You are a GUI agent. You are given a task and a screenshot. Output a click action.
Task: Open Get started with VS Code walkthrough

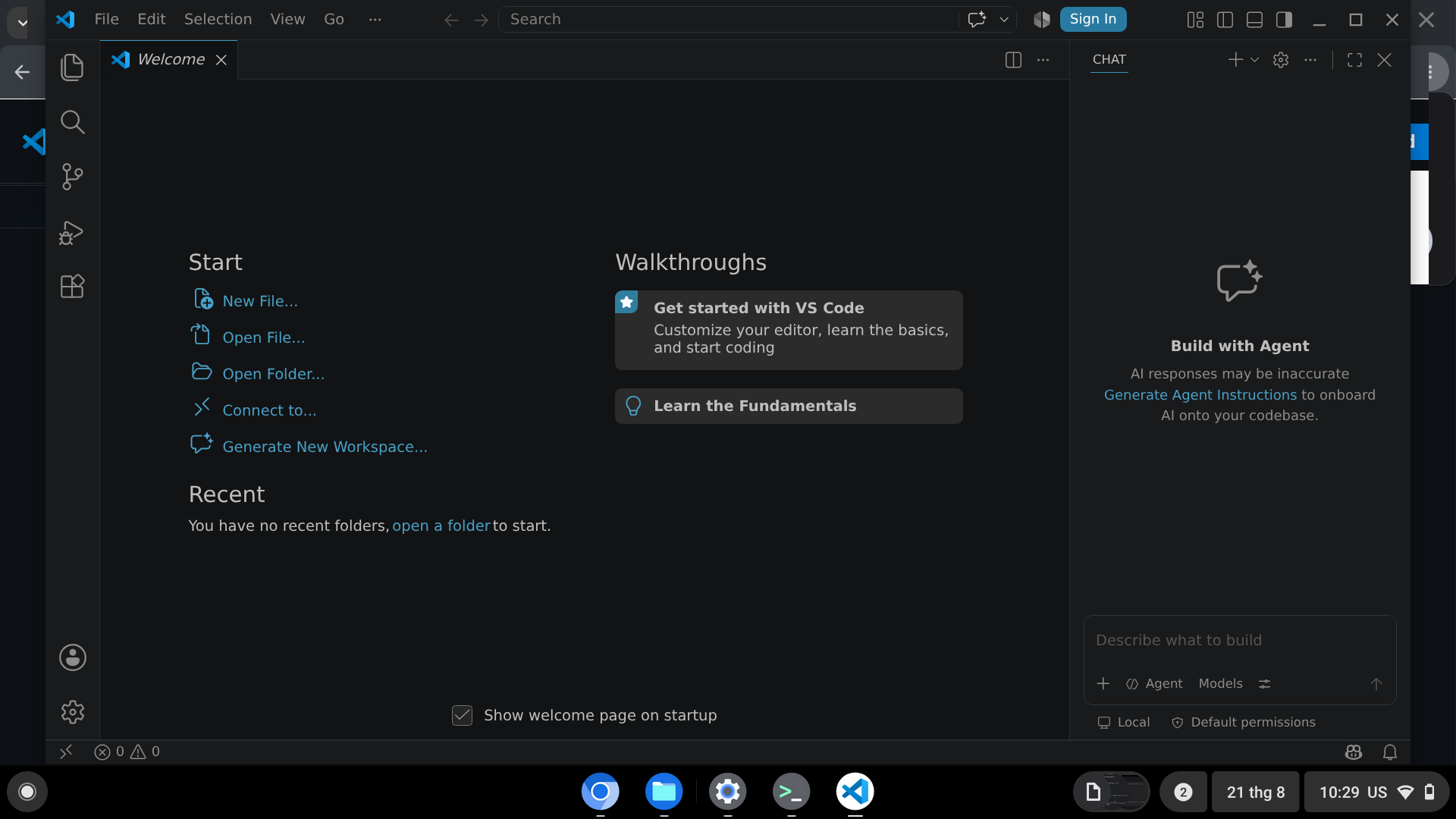[x=789, y=330]
